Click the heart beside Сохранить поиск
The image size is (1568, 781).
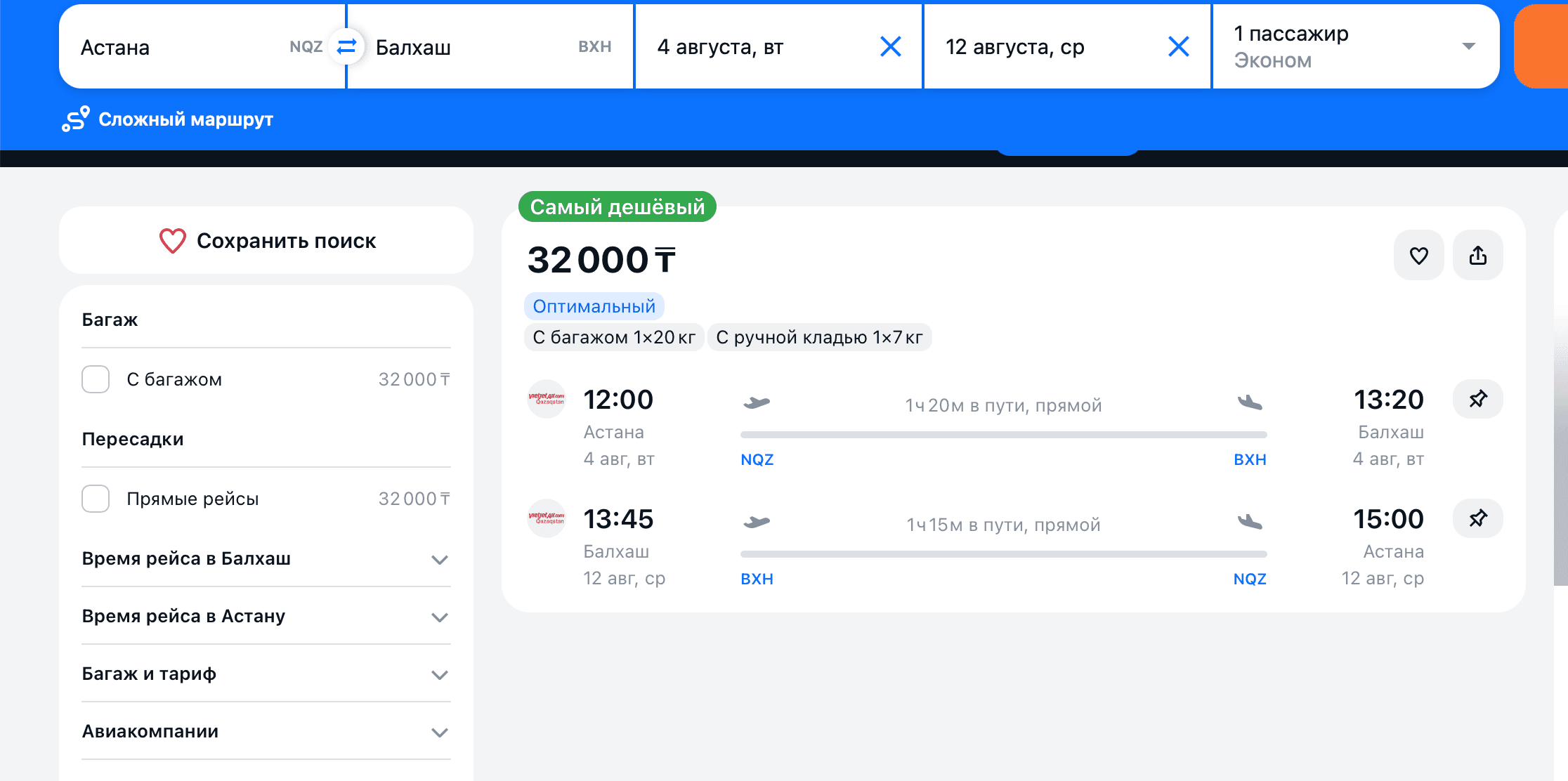coord(173,241)
